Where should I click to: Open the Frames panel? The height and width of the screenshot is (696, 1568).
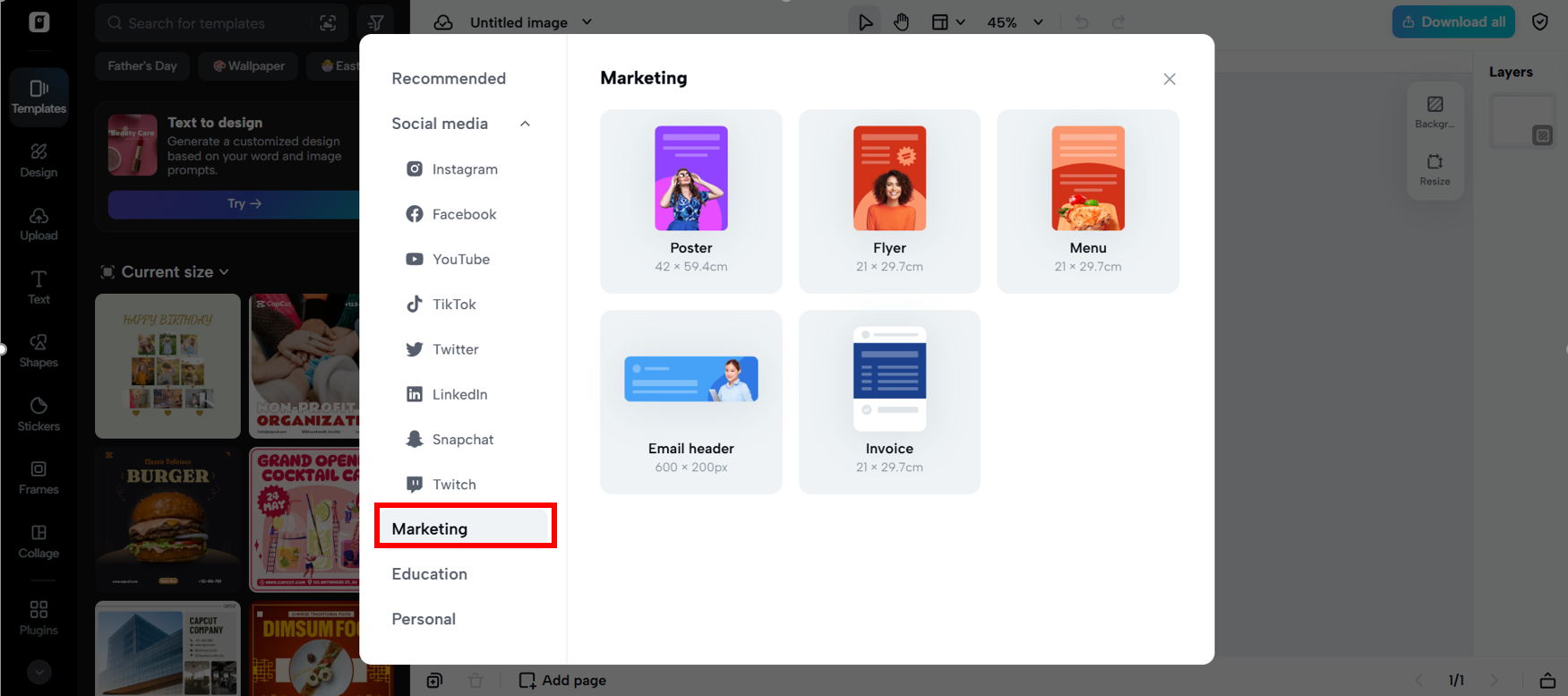point(39,477)
